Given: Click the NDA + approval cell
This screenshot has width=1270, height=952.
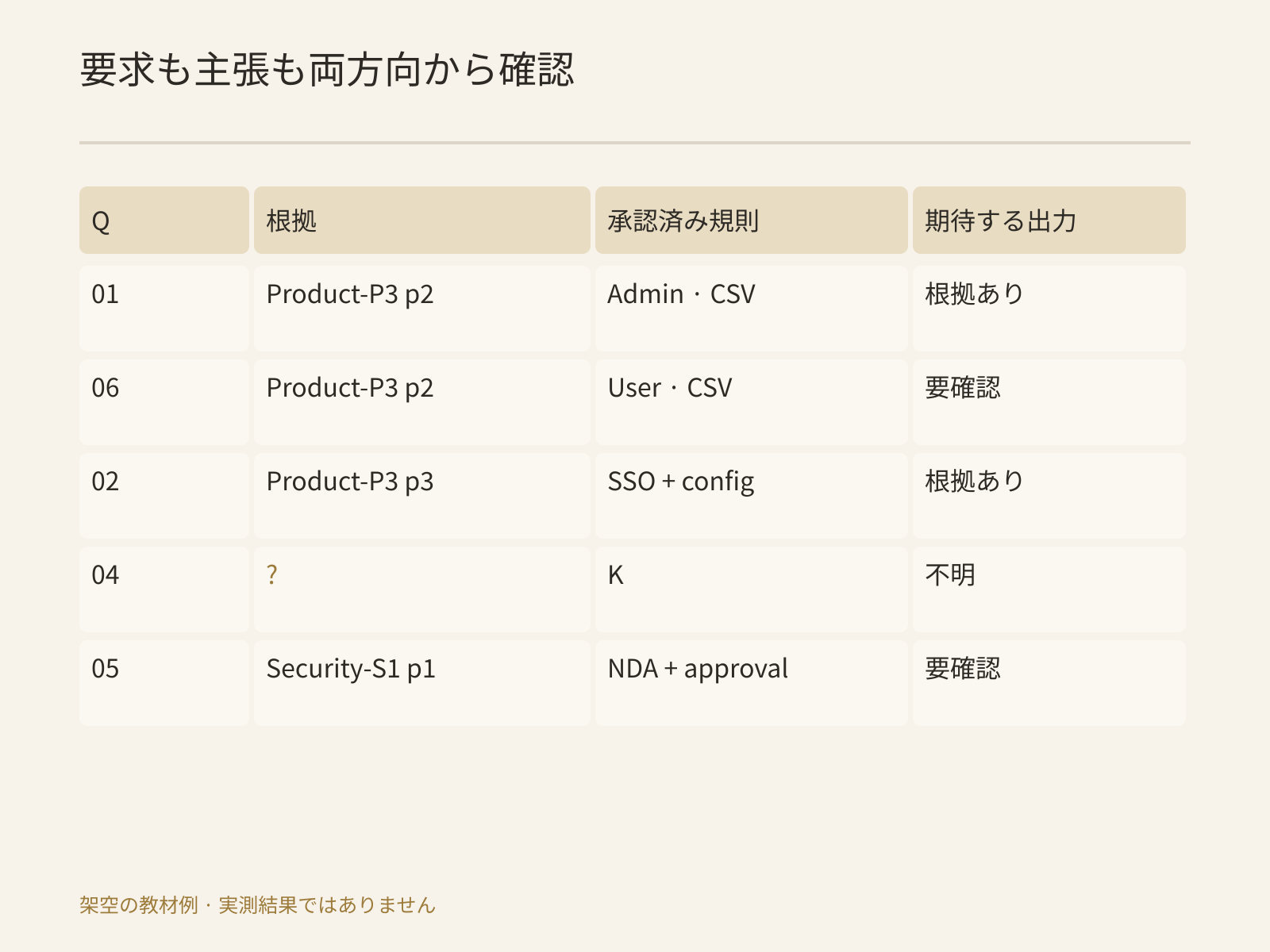Looking at the screenshot, I should coord(752,683).
